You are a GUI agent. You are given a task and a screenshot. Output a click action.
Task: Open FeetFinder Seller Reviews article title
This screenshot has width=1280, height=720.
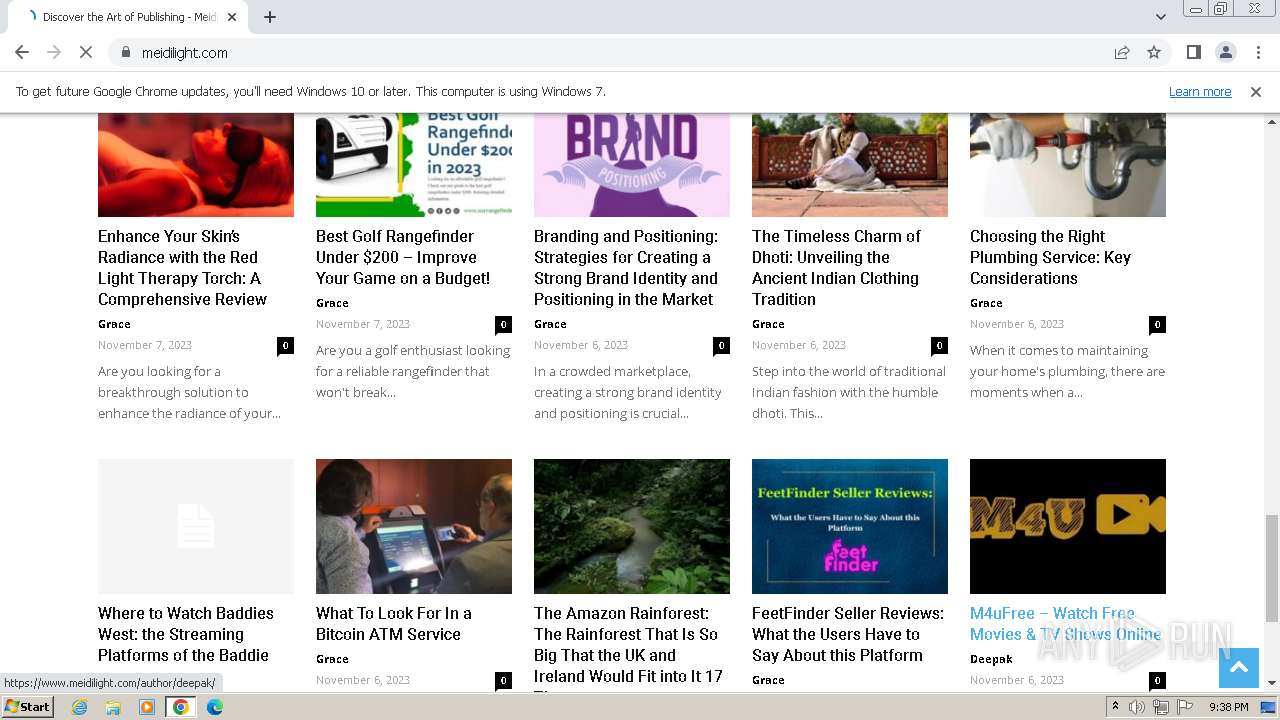(848, 634)
